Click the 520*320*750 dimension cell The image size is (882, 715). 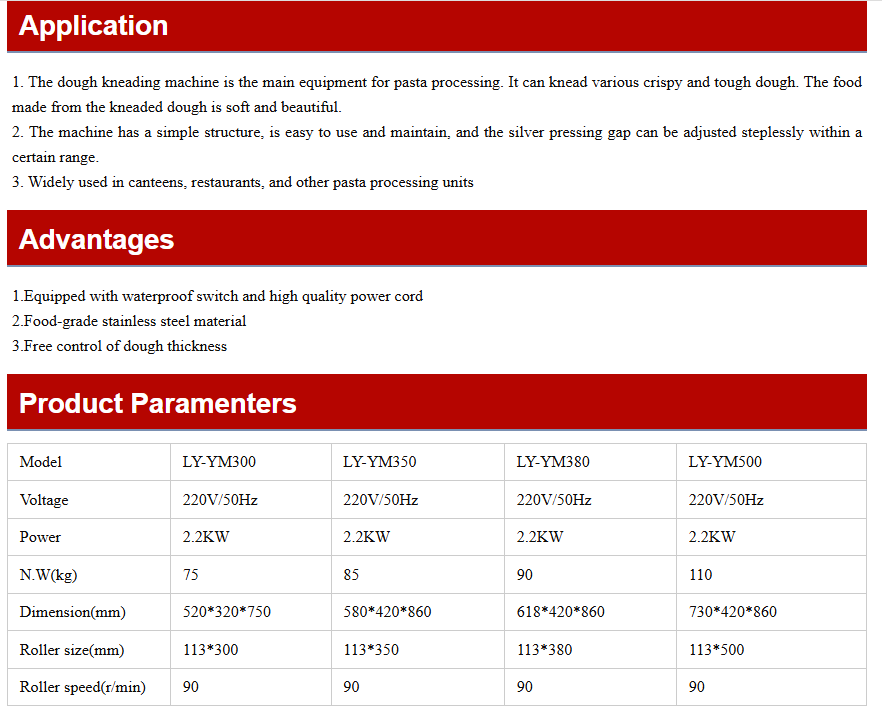coord(227,612)
